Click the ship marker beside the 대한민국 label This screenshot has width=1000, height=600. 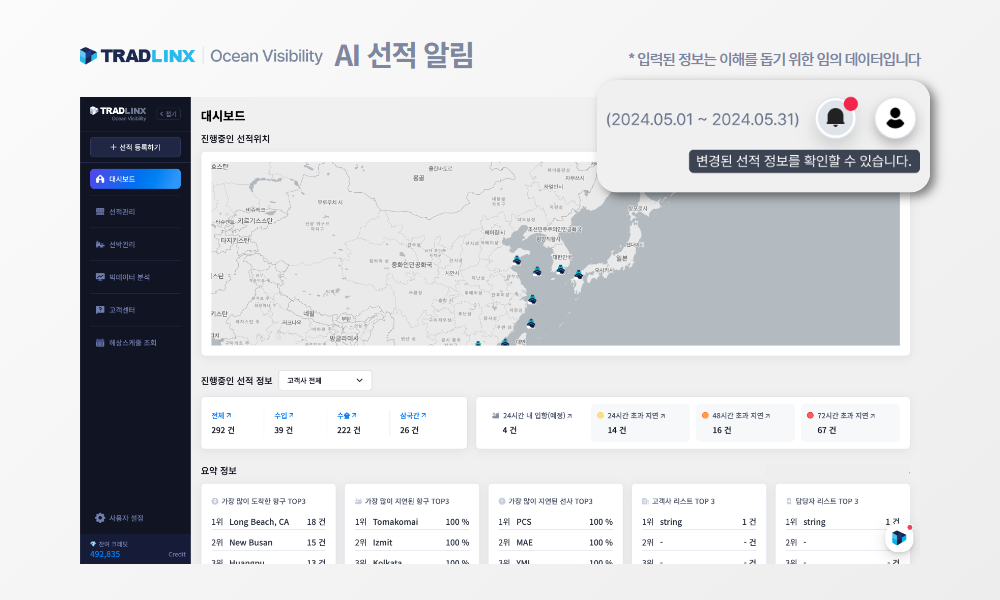(560, 269)
